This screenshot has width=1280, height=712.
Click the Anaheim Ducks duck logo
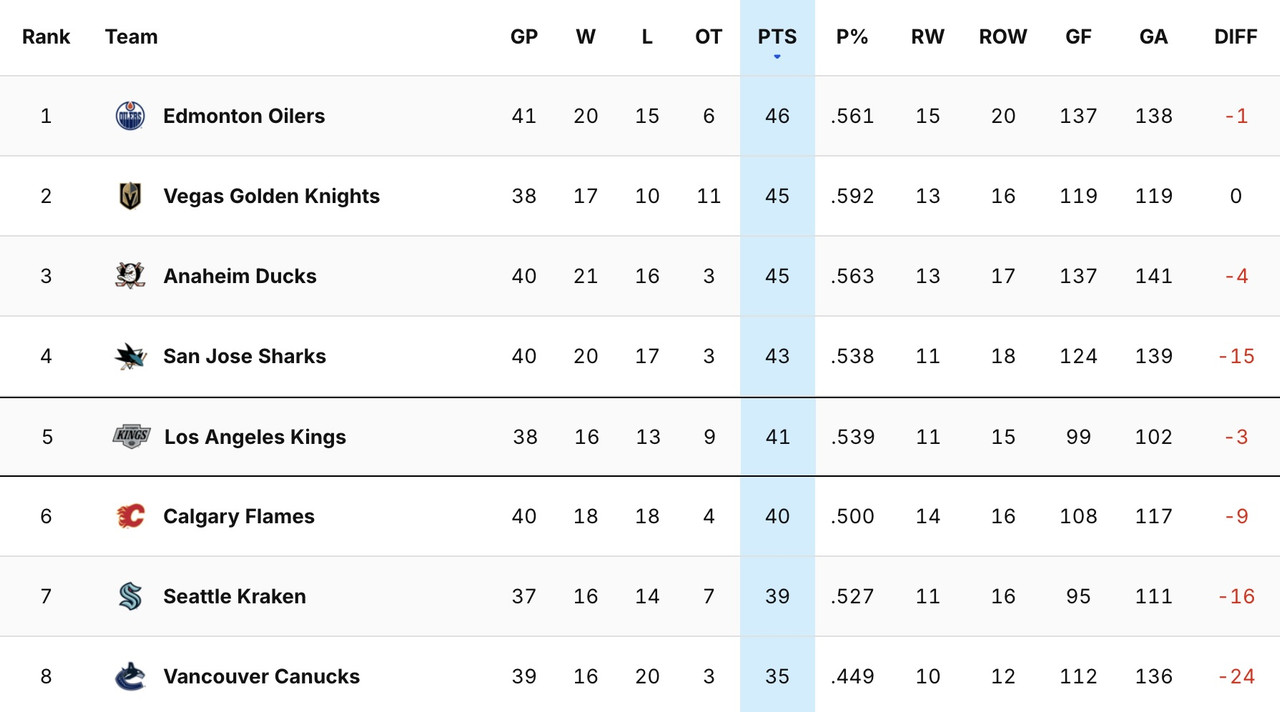131,275
